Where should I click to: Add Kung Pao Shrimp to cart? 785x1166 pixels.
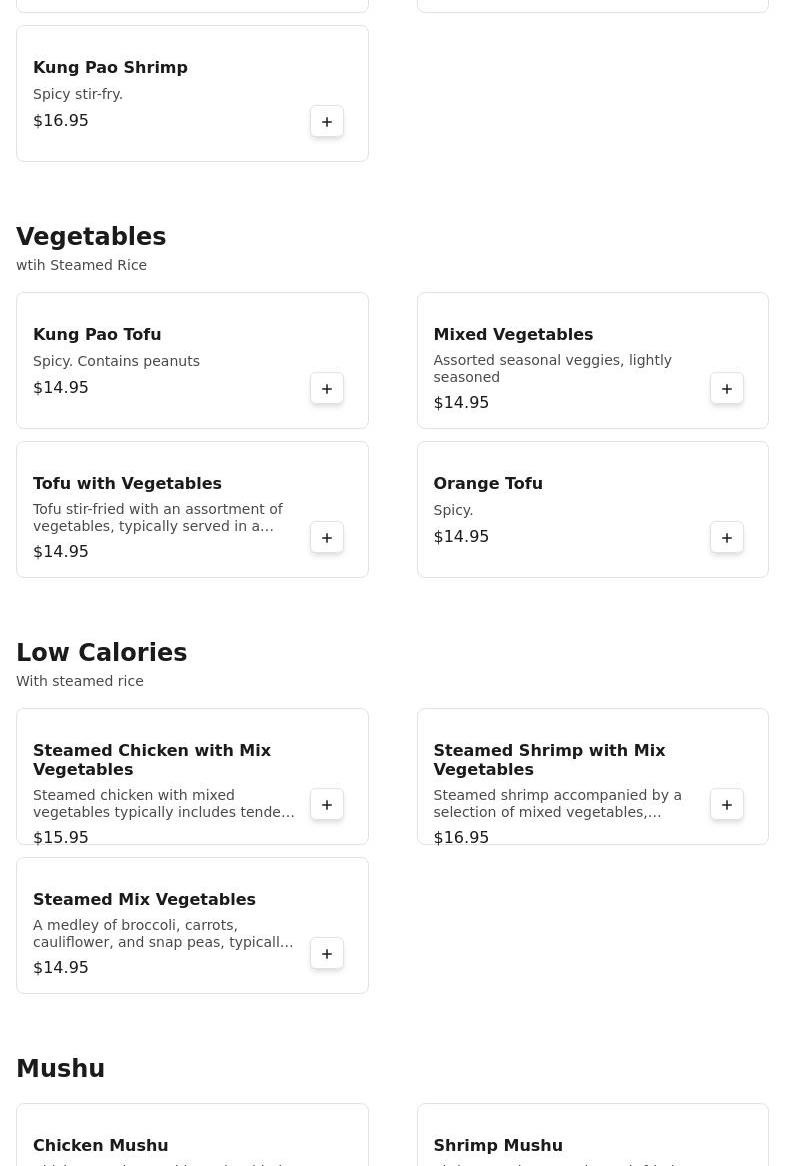point(327,121)
